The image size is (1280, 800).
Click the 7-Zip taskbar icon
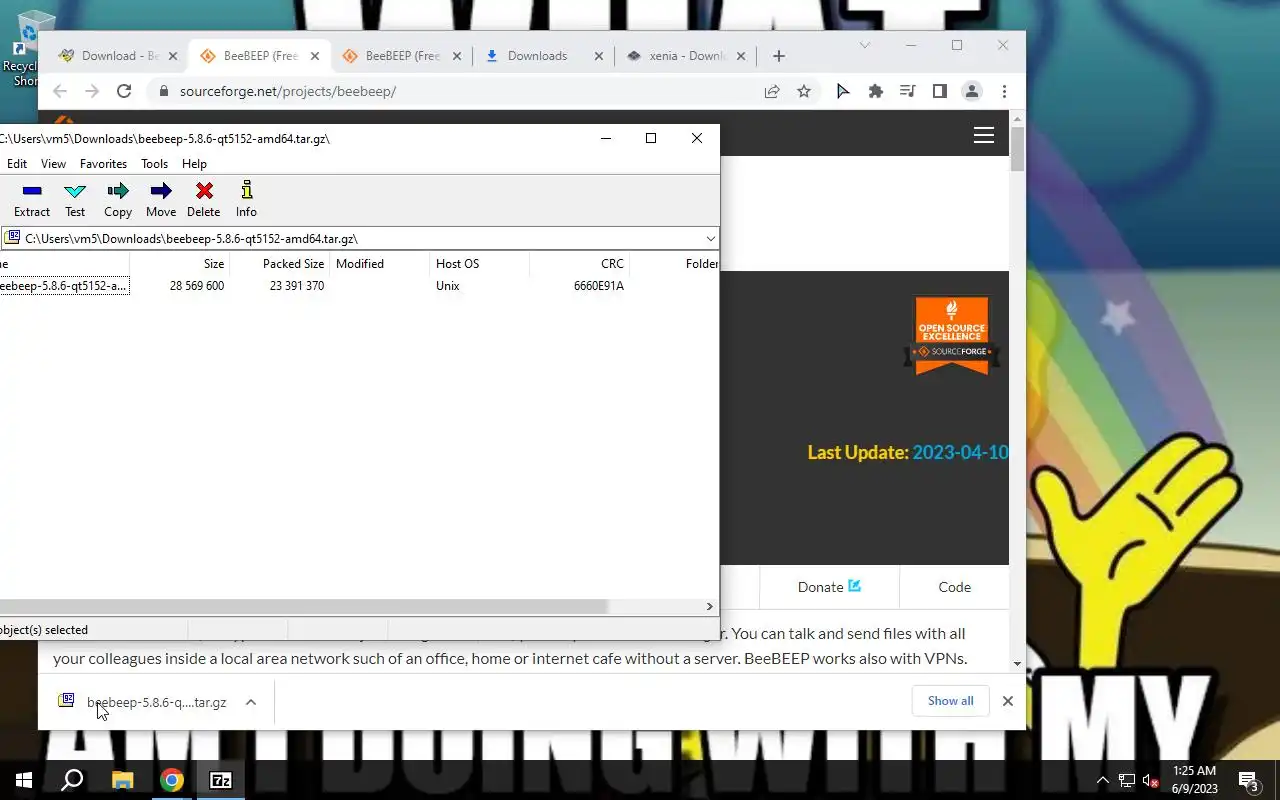221,780
